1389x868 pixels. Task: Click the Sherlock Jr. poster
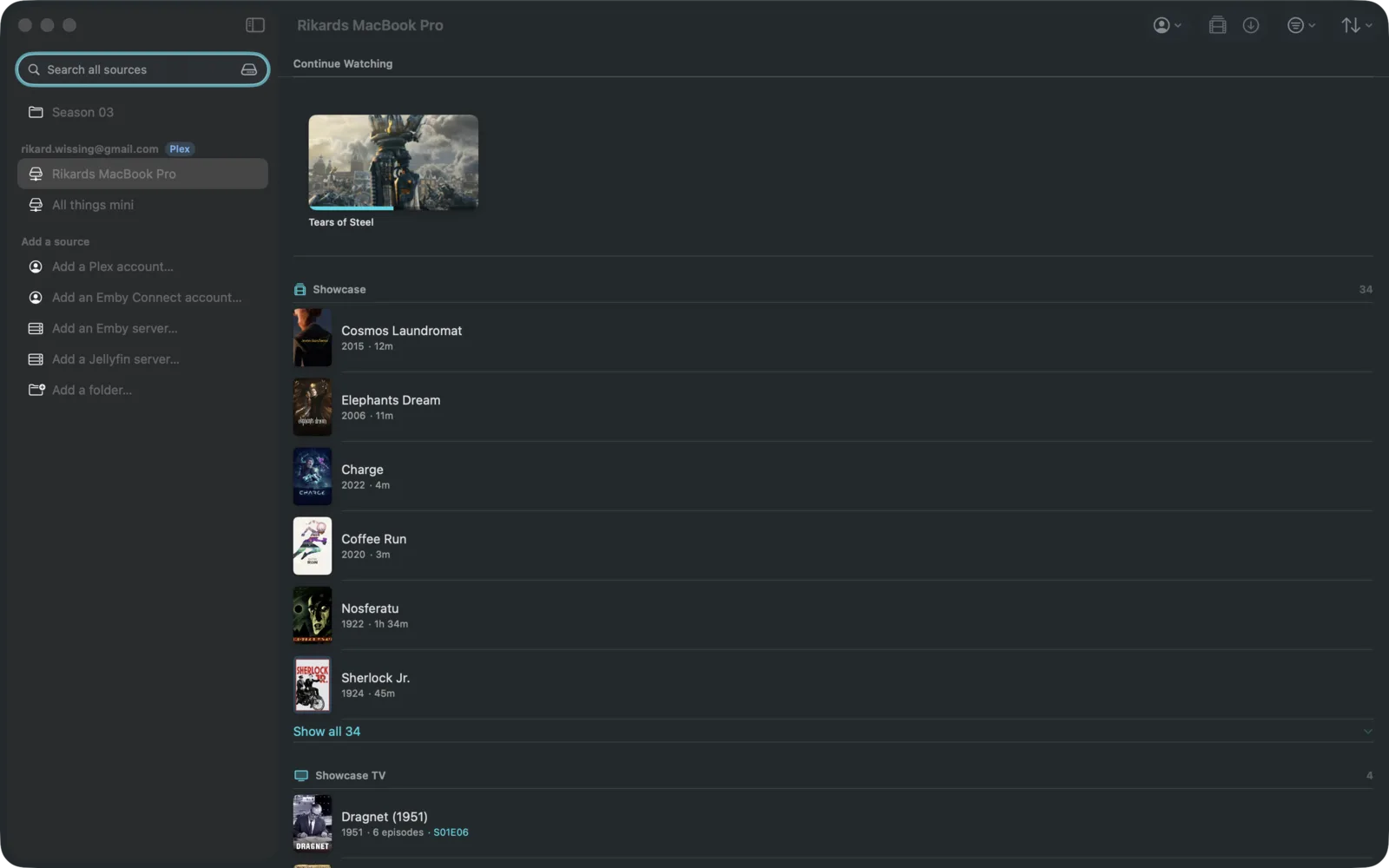click(x=313, y=685)
